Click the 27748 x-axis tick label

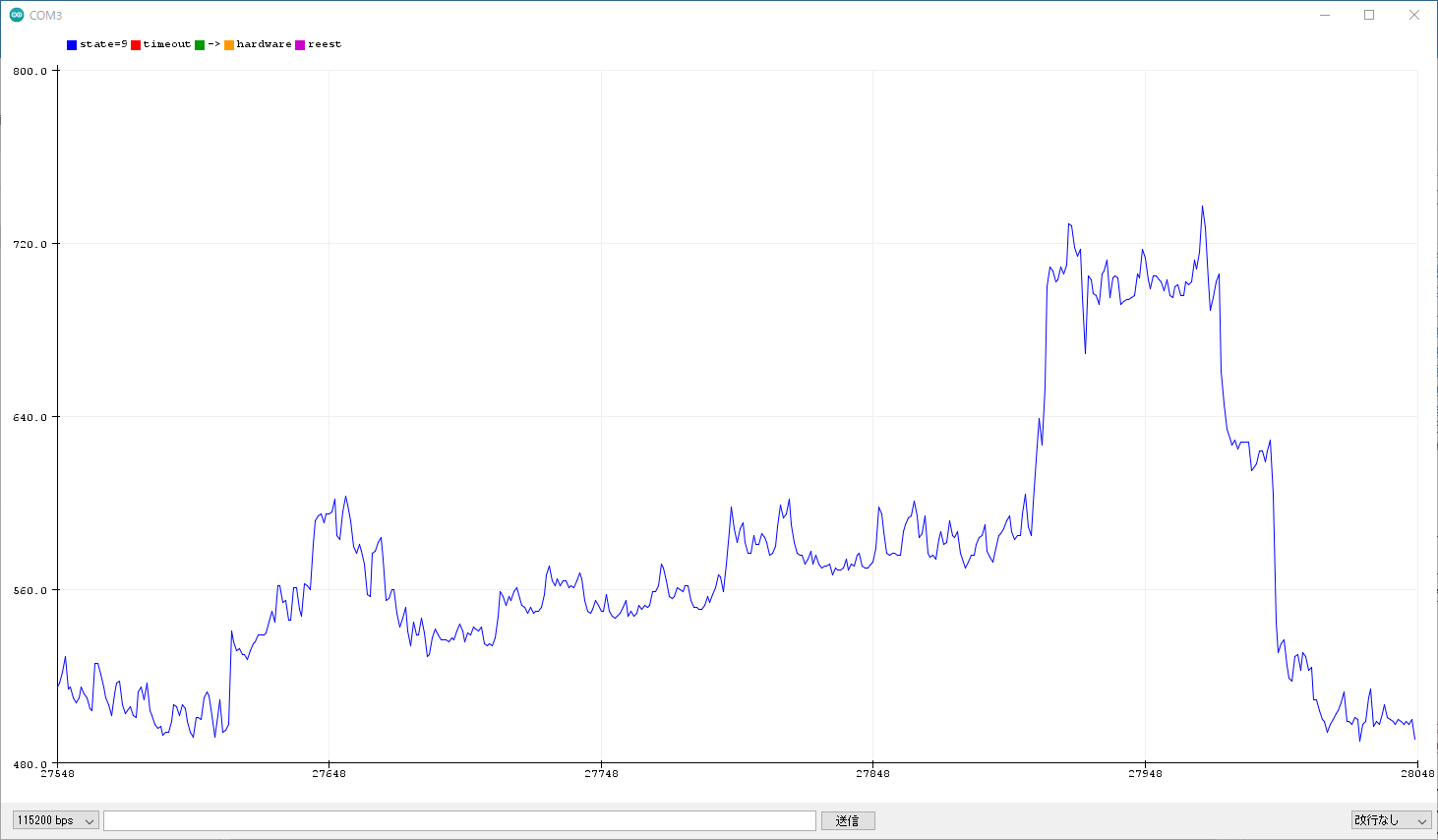[x=601, y=774]
